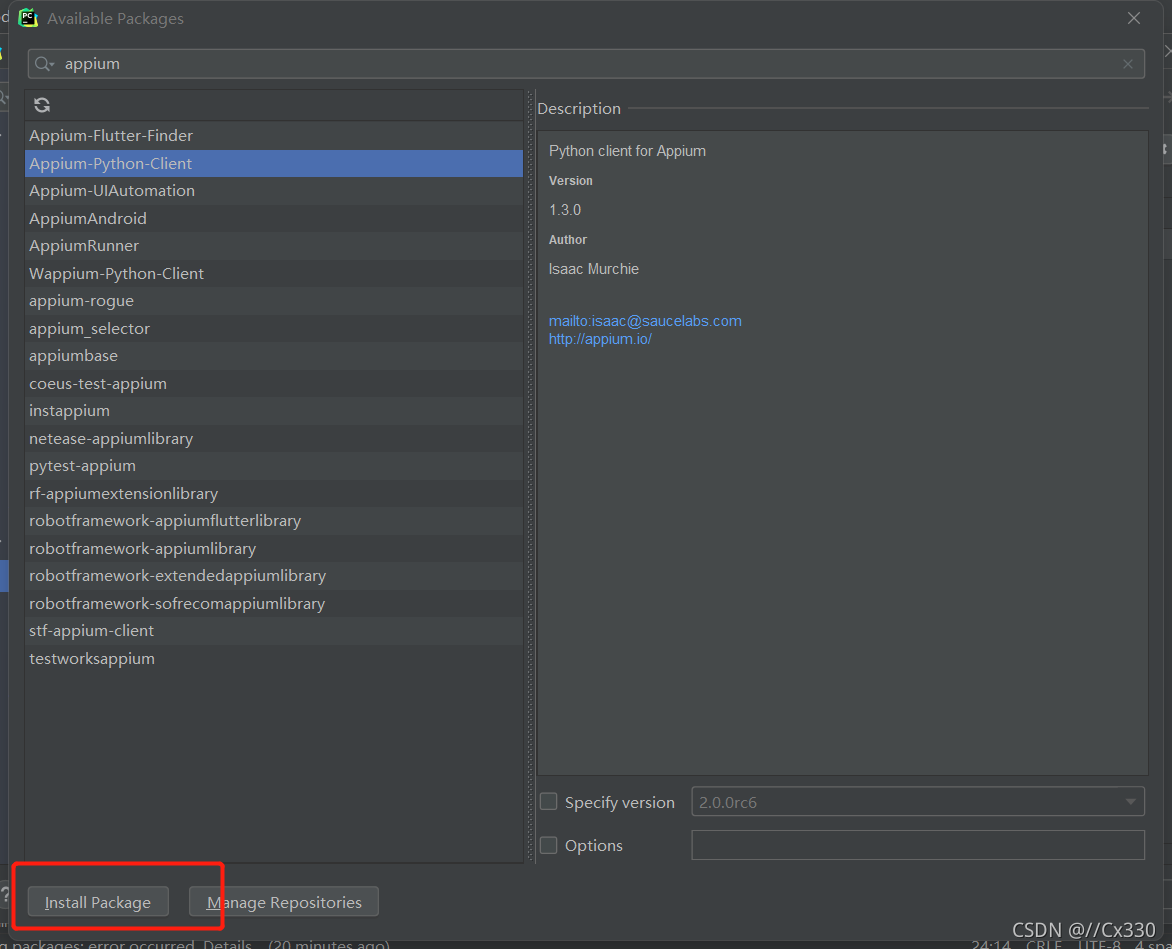Close the Available Packages dialog
Image resolution: width=1172 pixels, height=949 pixels.
coord(1134,18)
